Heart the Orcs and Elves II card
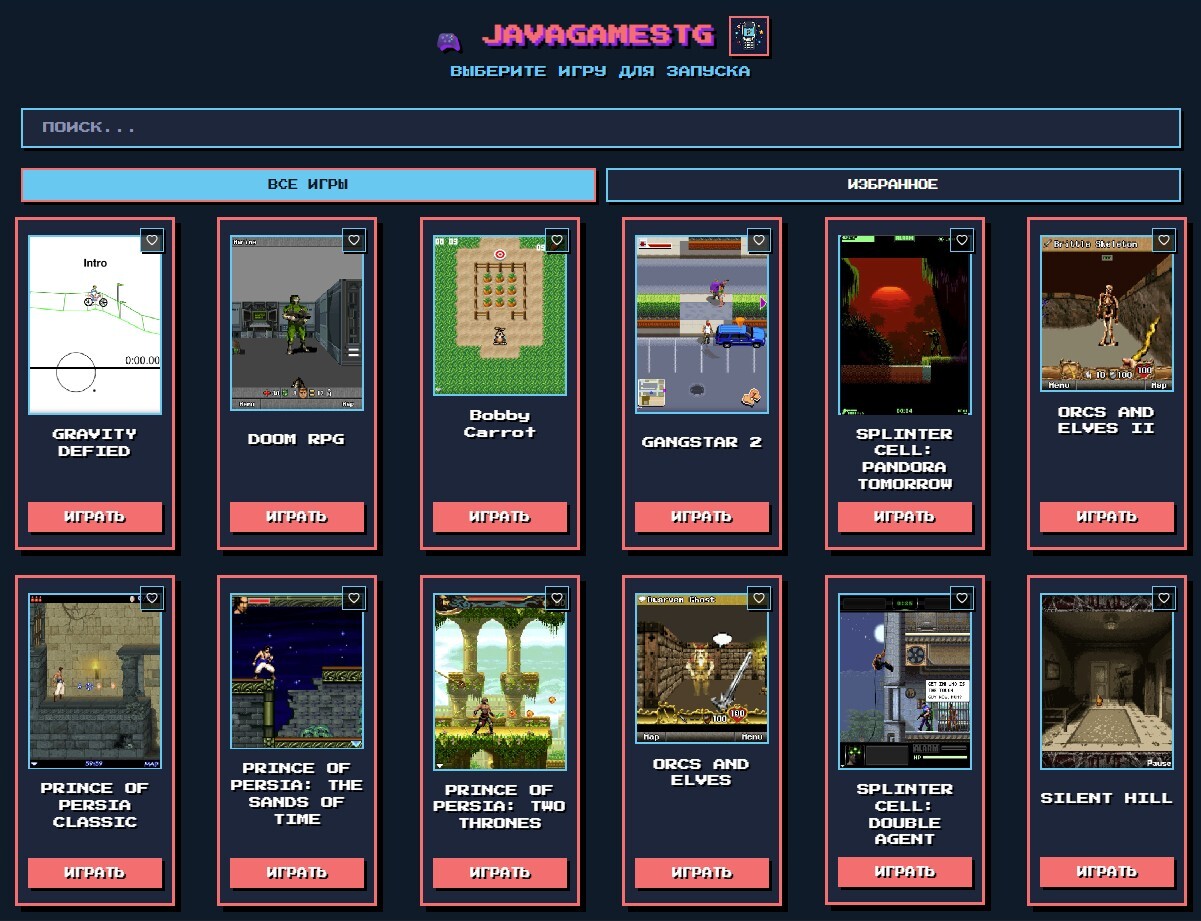 point(1163,240)
